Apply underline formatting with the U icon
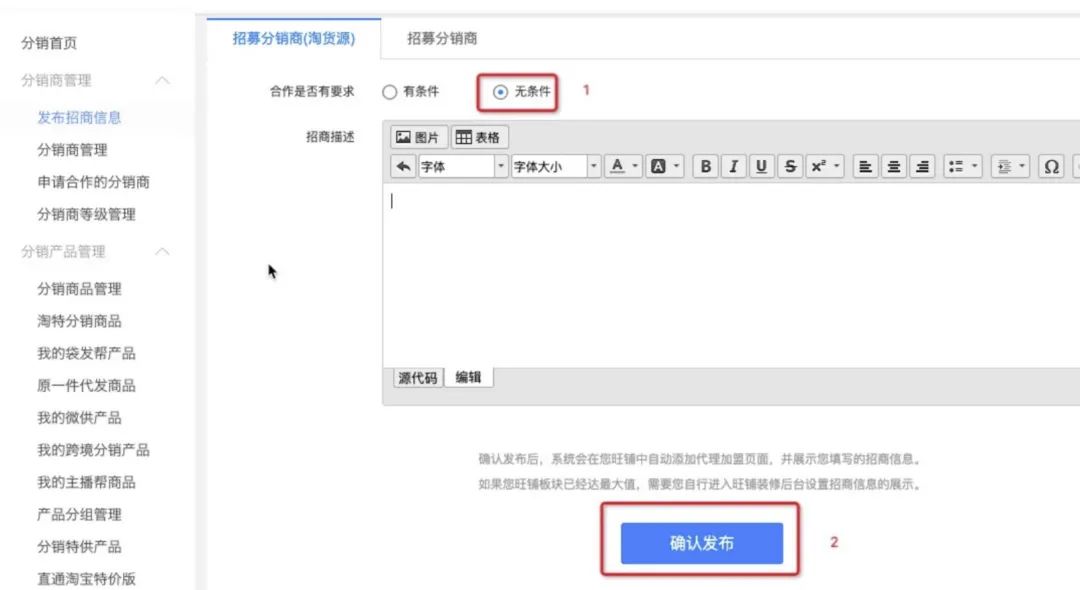The image size is (1080, 590). pyautogui.click(x=763, y=166)
